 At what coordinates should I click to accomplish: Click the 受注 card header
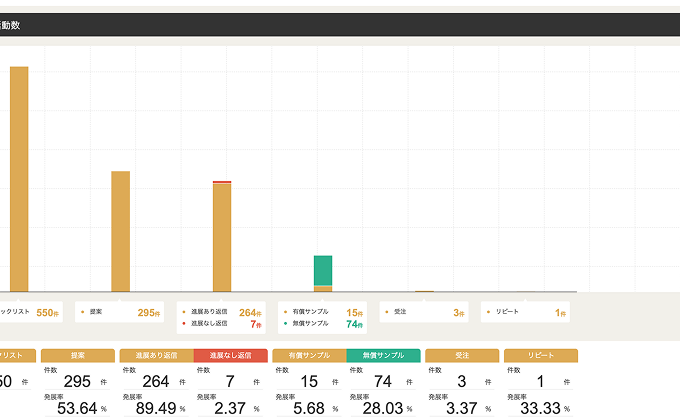coord(461,355)
